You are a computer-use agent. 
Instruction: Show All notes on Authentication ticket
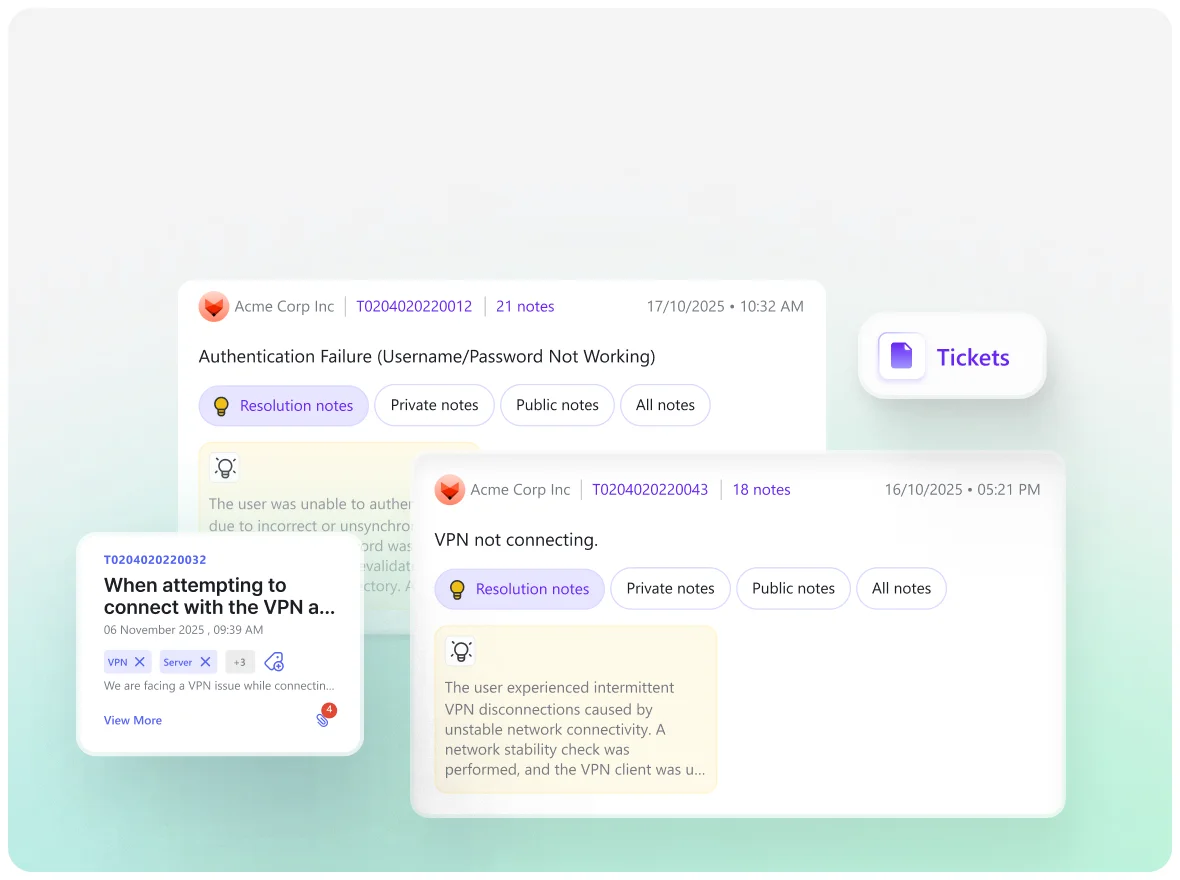[665, 405]
